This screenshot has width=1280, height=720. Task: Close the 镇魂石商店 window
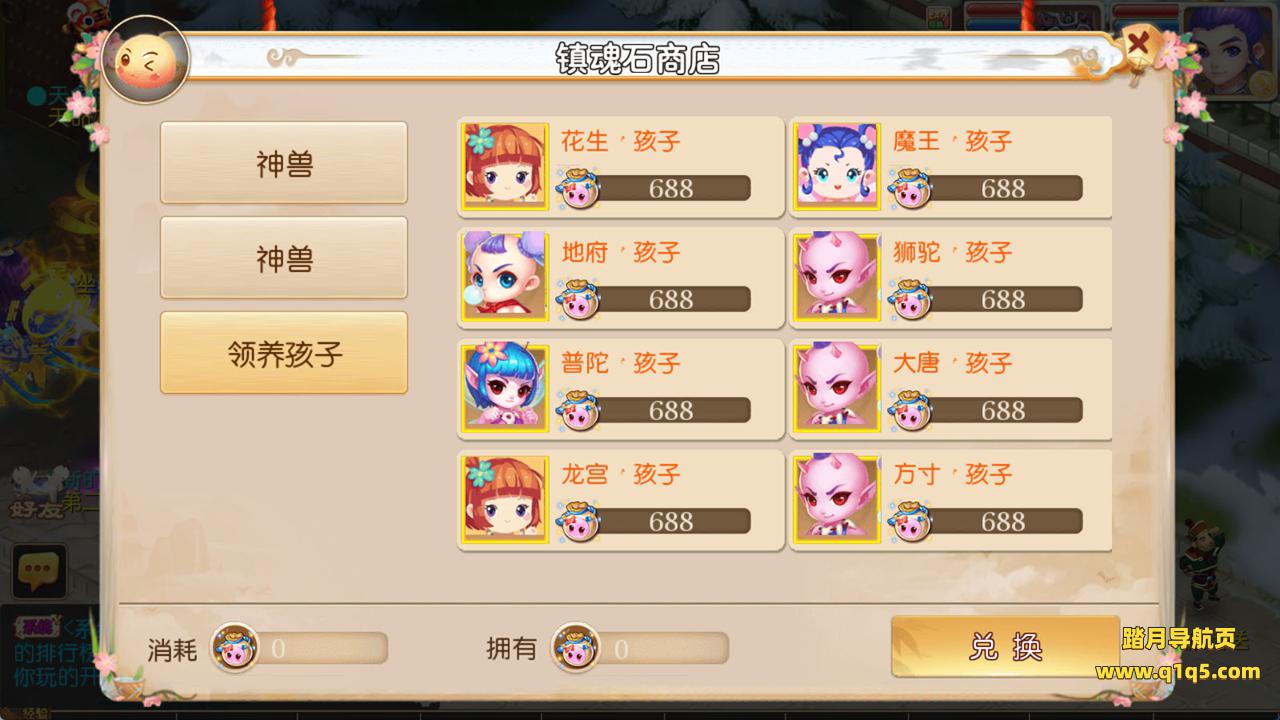(1138, 46)
